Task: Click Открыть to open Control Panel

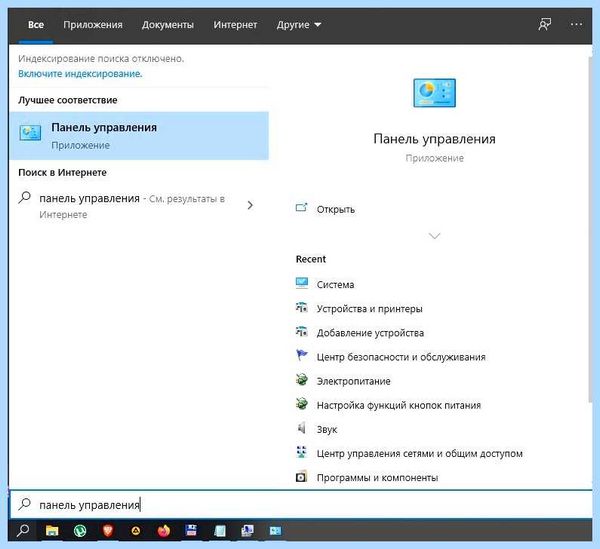Action: click(336, 209)
